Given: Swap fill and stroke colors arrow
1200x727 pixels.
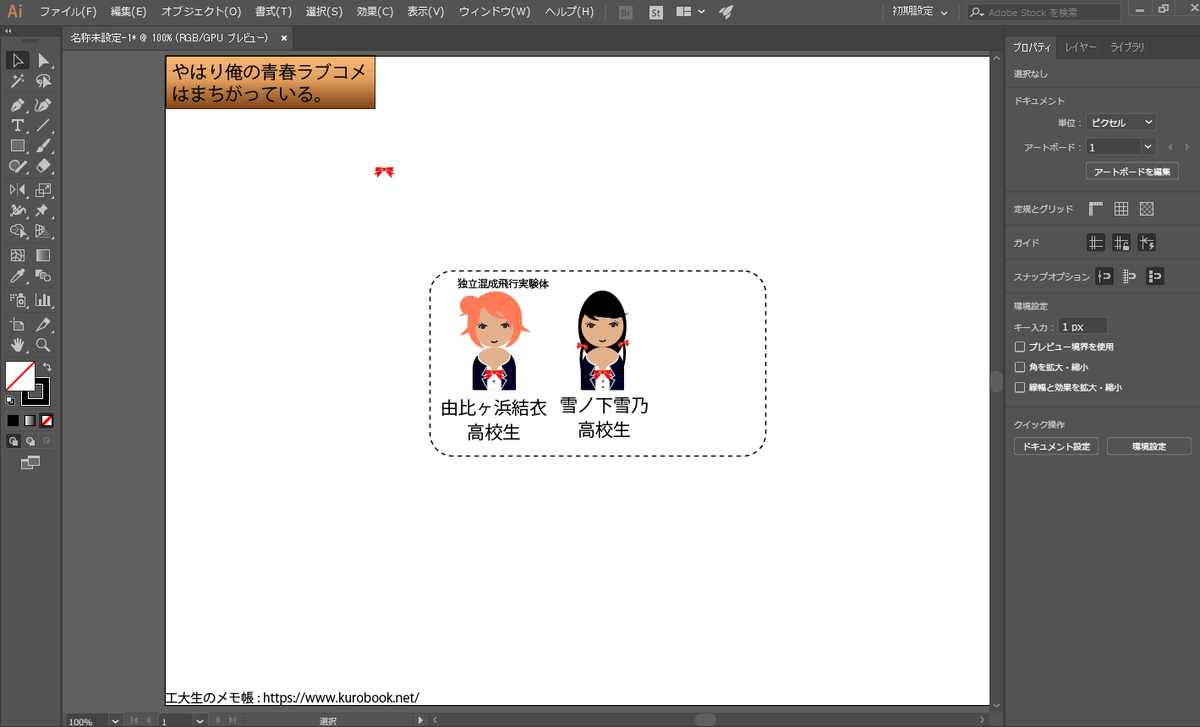Looking at the screenshot, I should click(x=46, y=367).
